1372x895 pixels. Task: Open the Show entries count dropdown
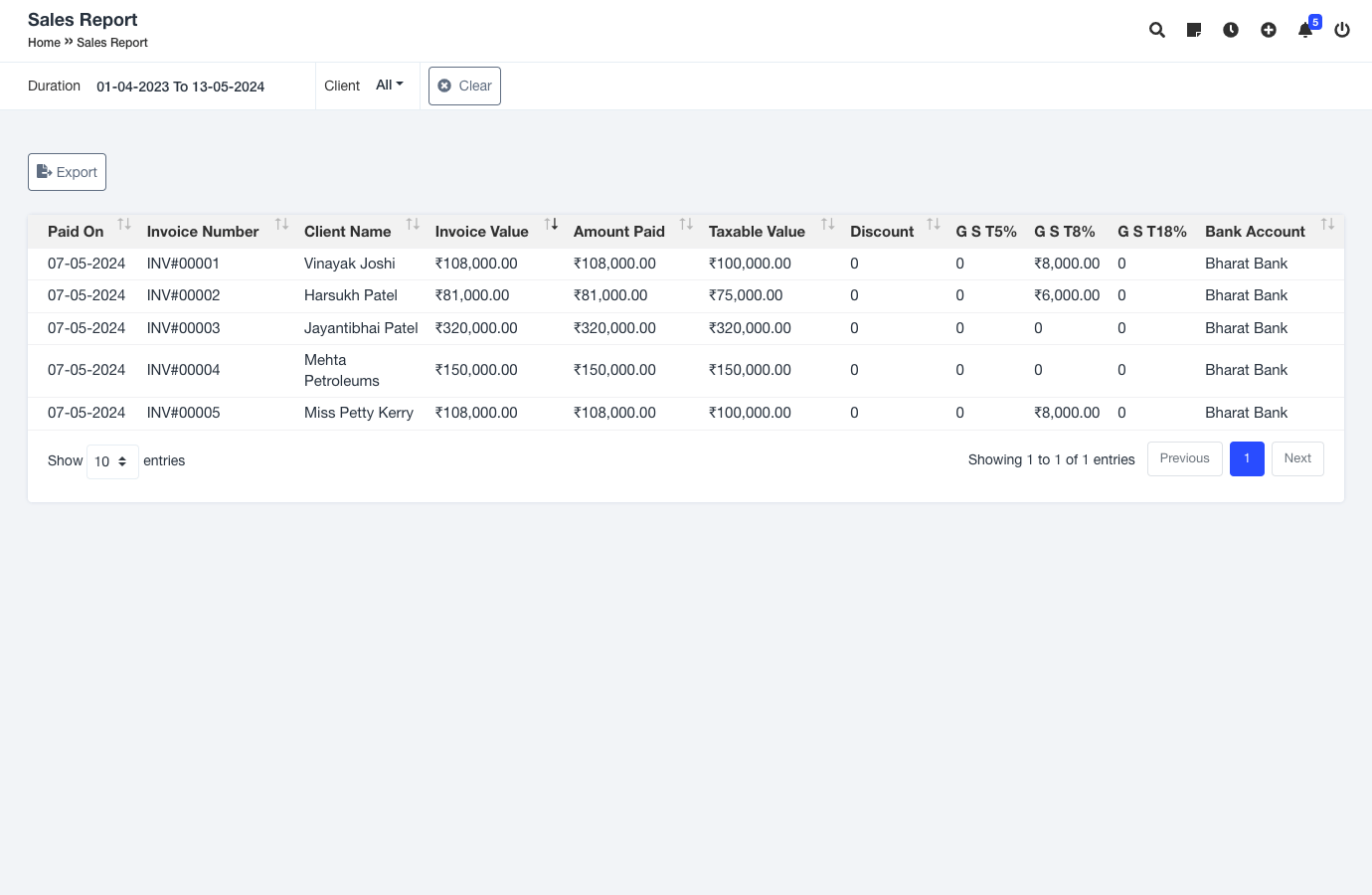tap(111, 461)
